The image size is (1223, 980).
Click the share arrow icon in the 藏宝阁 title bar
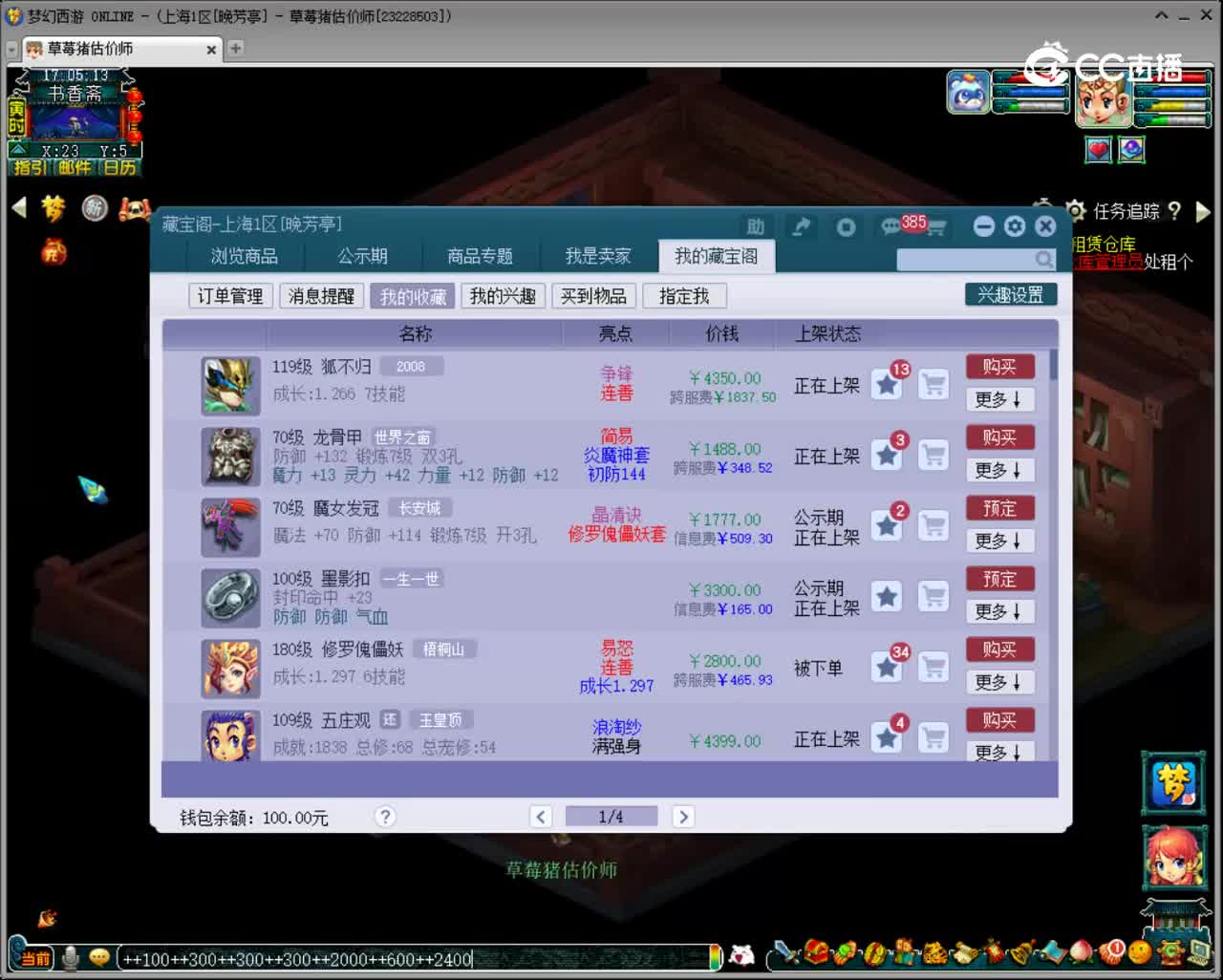coord(801,226)
